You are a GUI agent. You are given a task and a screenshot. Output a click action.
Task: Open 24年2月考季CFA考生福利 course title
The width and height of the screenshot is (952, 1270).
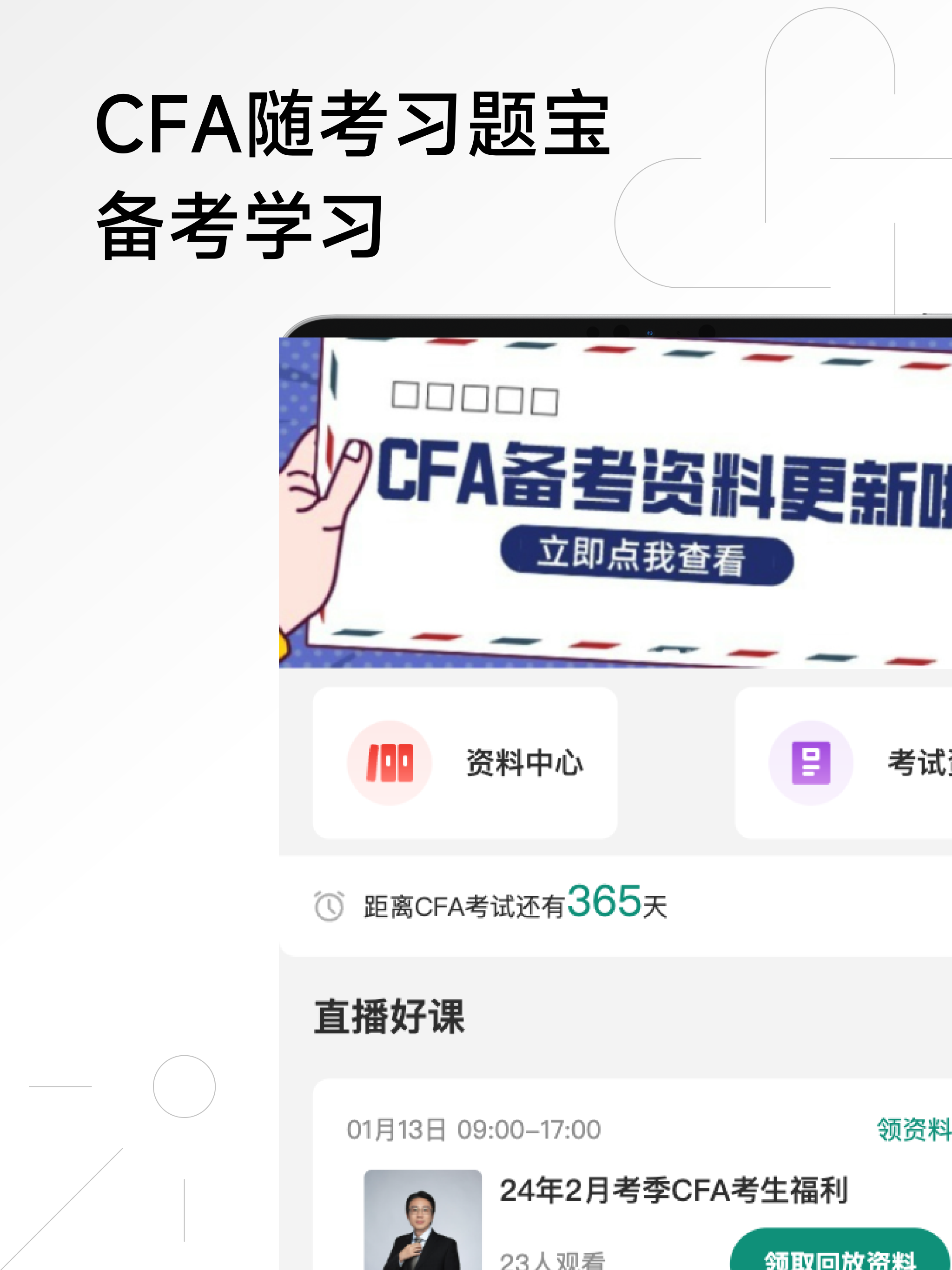[674, 1189]
